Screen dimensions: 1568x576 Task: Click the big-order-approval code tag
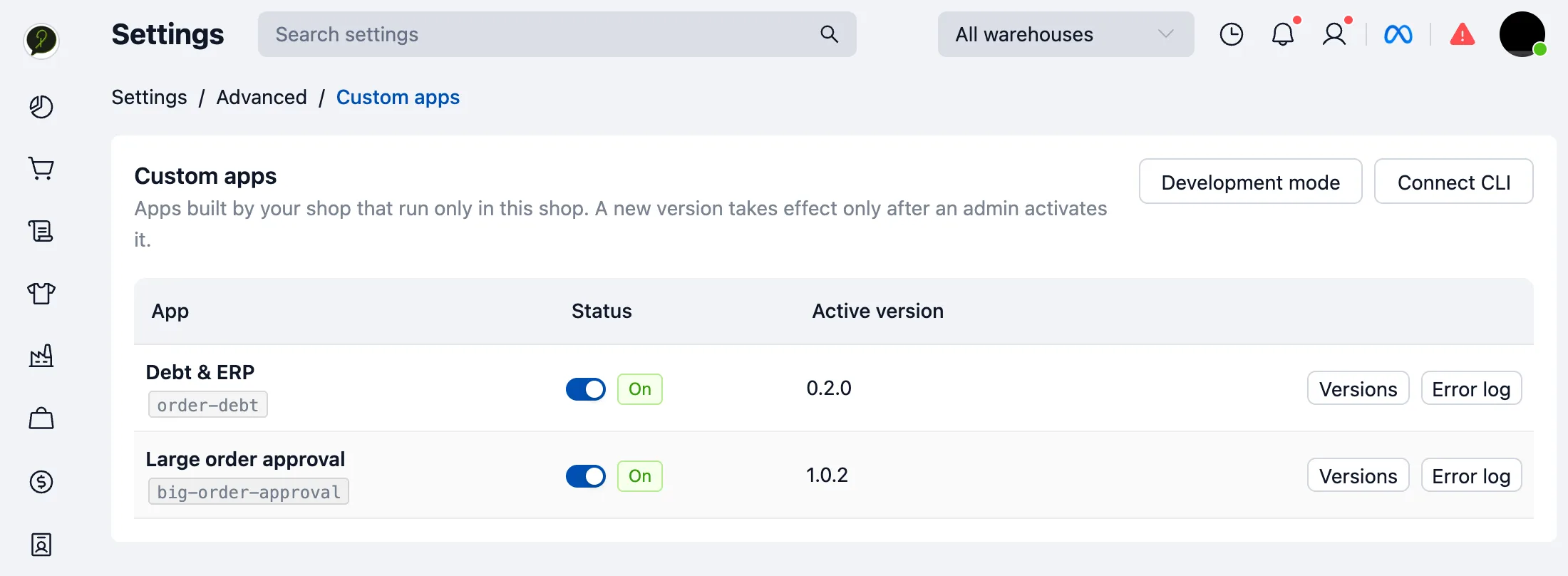[249, 491]
